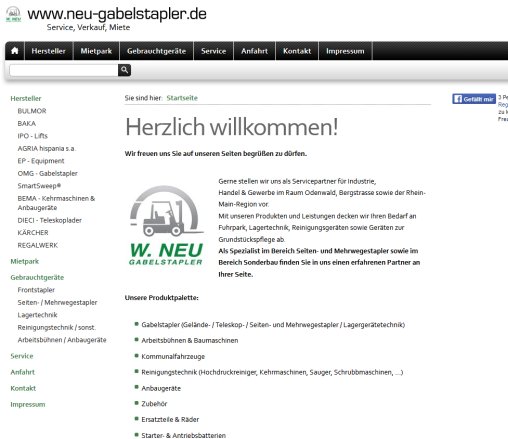Image resolution: width=508 pixels, height=439 pixels.
Task: Click the 'Kommunalfahrzeuge' list item
Action: [x=173, y=357]
